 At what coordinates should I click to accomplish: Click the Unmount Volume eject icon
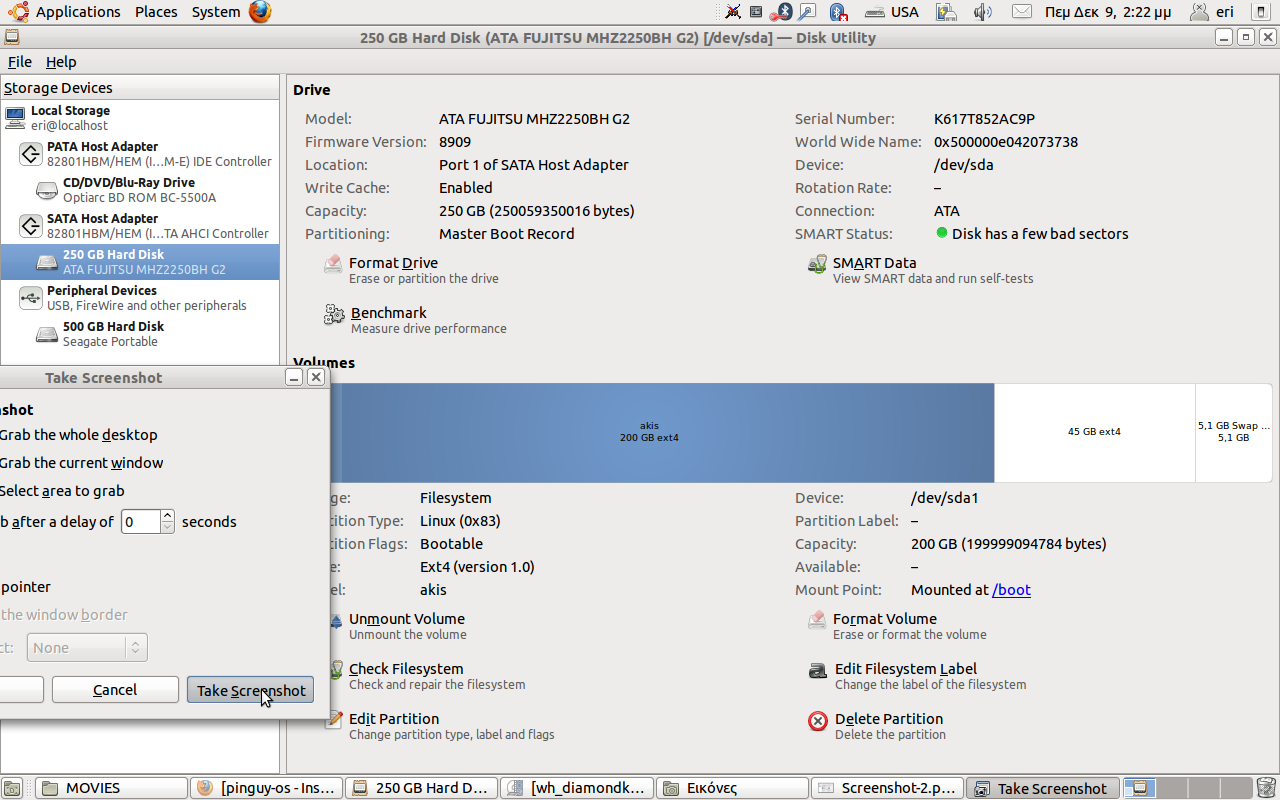(335, 620)
